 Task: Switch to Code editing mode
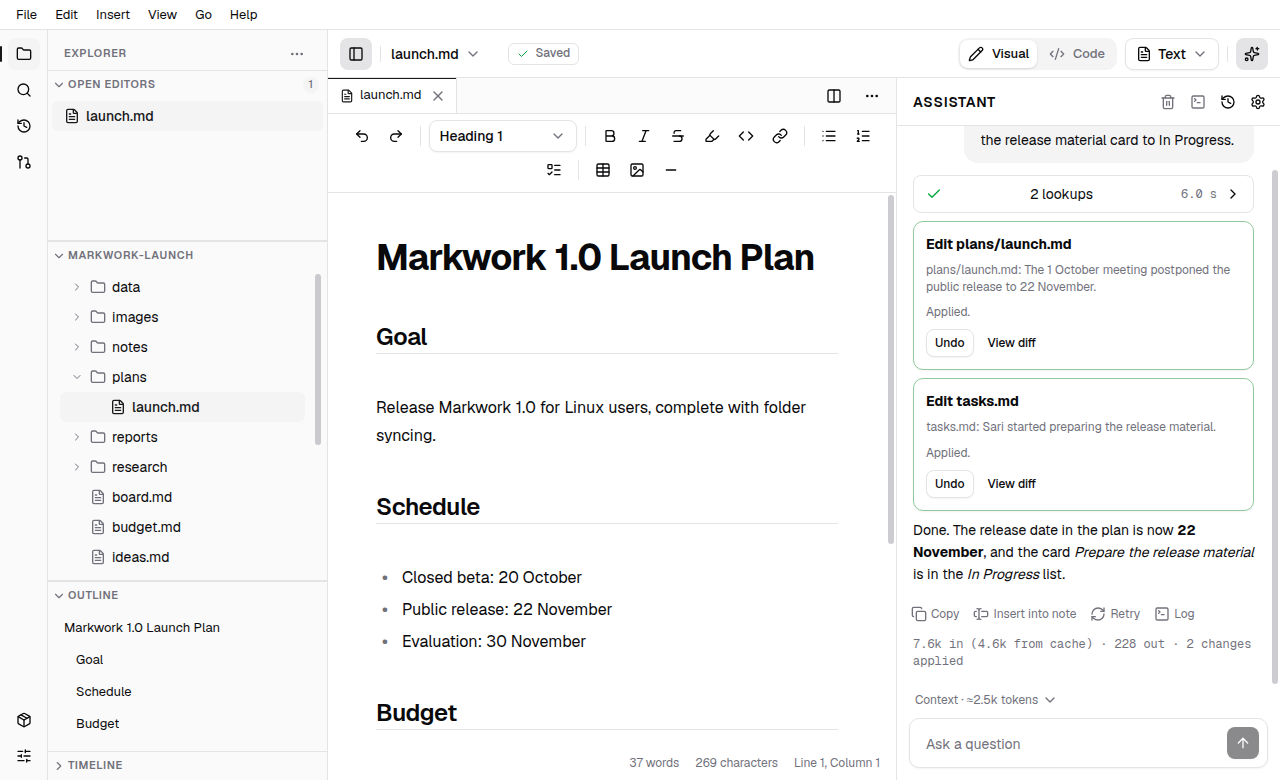click(1077, 54)
